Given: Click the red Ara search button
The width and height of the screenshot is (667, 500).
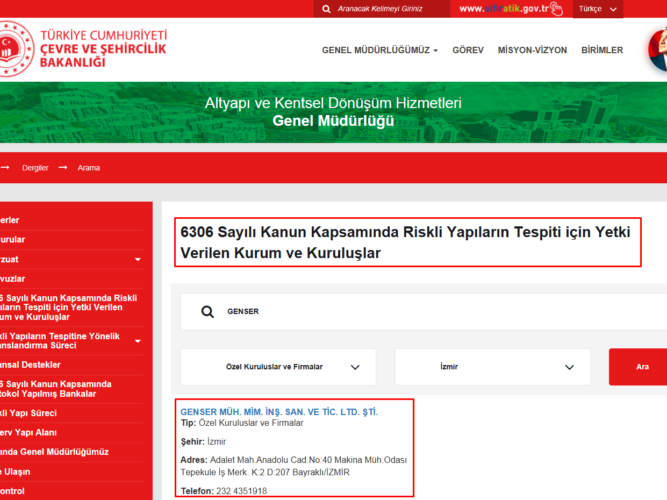Looking at the screenshot, I should pos(638,367).
